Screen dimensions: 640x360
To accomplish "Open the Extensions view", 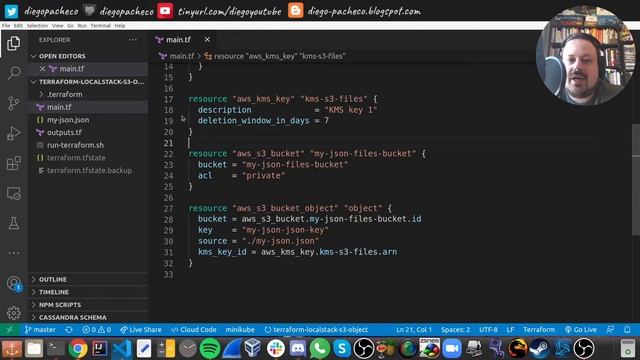I will [x=13, y=163].
